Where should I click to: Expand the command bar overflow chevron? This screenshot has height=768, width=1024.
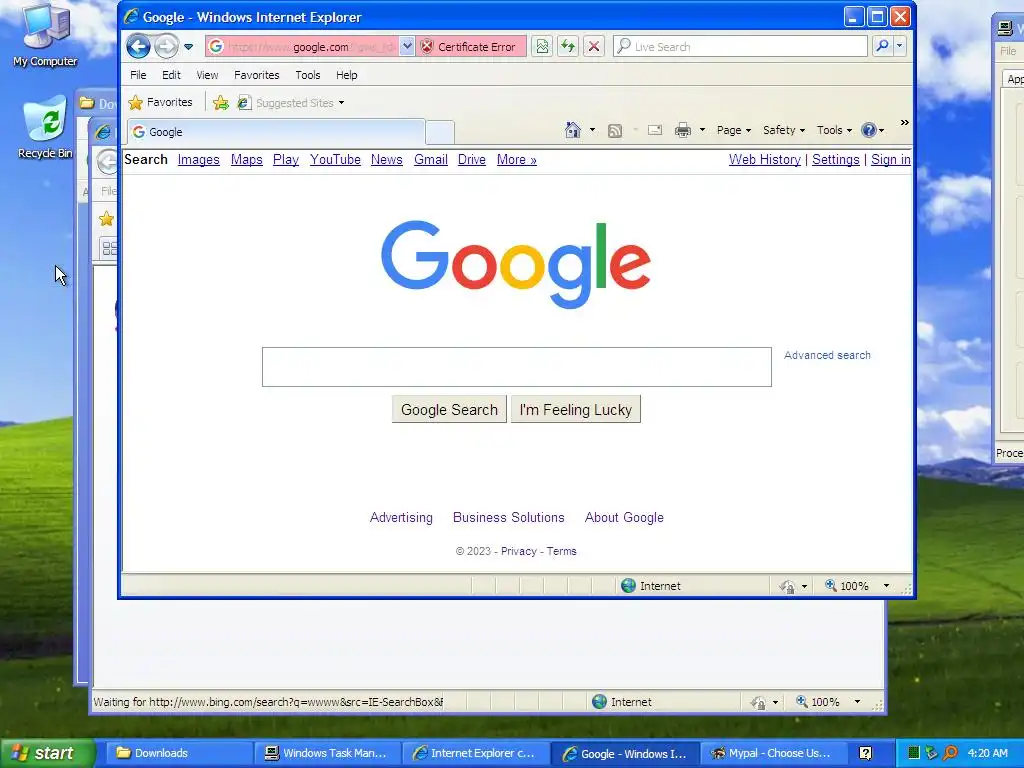click(904, 123)
